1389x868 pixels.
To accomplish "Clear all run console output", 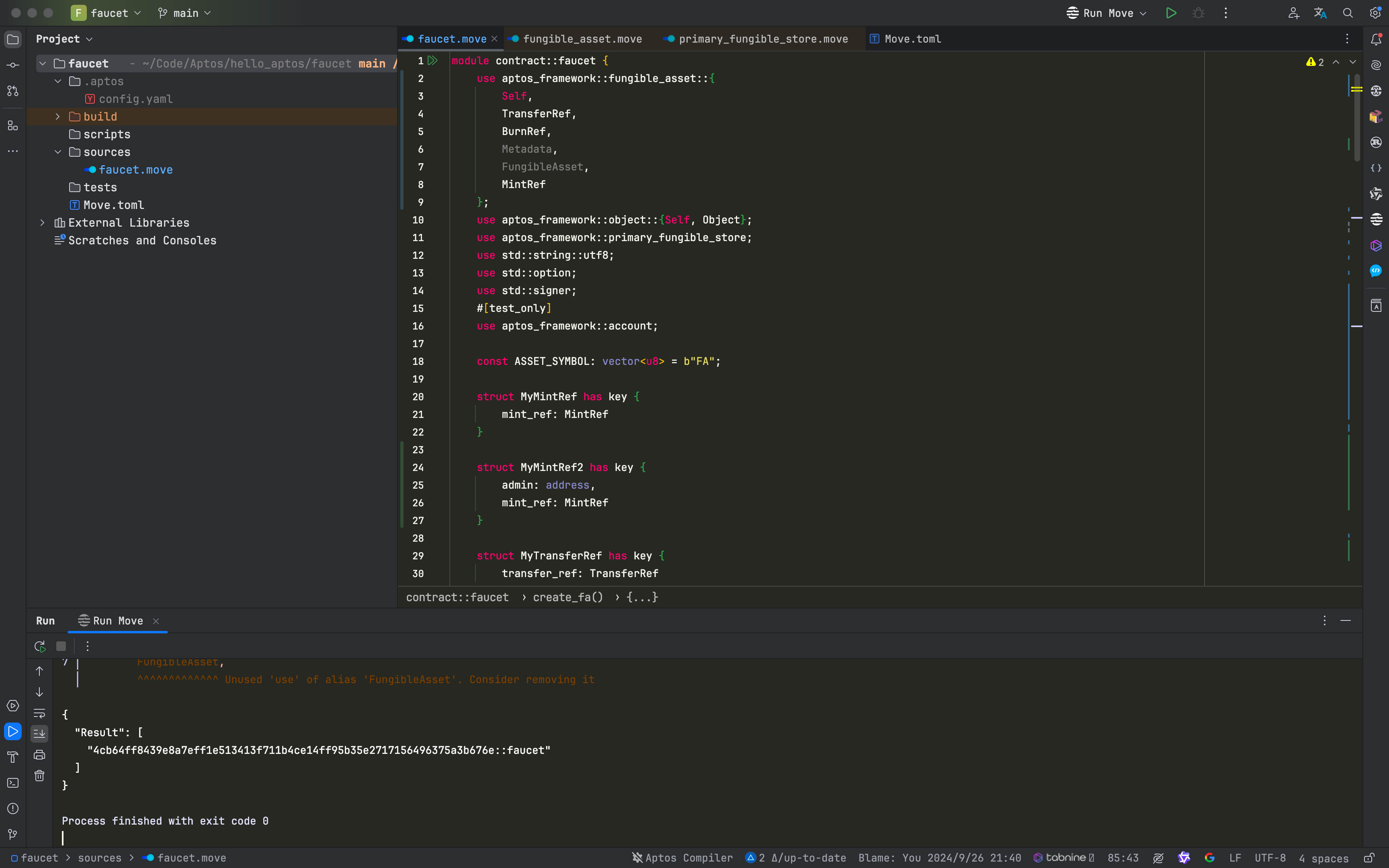I will click(39, 776).
